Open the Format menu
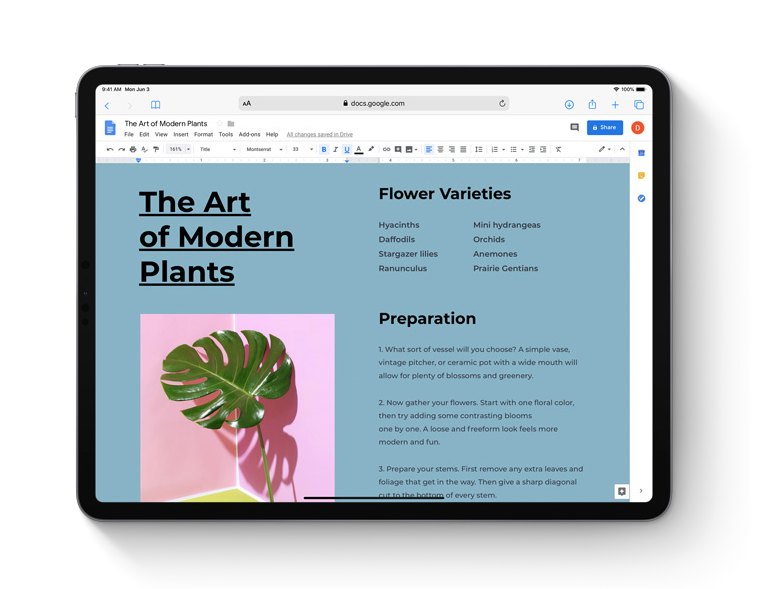The height and width of the screenshot is (589, 757). 203,135
